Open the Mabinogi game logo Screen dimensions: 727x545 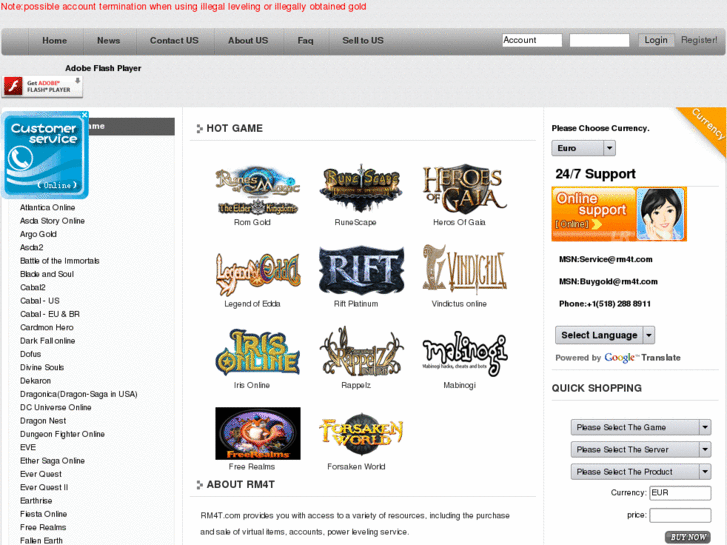[x=465, y=353]
